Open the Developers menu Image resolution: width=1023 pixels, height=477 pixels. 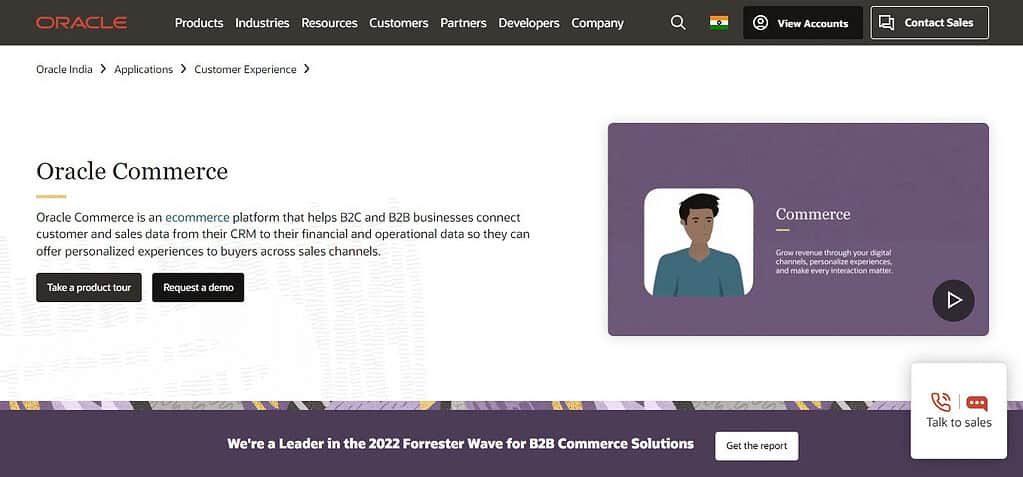(529, 23)
